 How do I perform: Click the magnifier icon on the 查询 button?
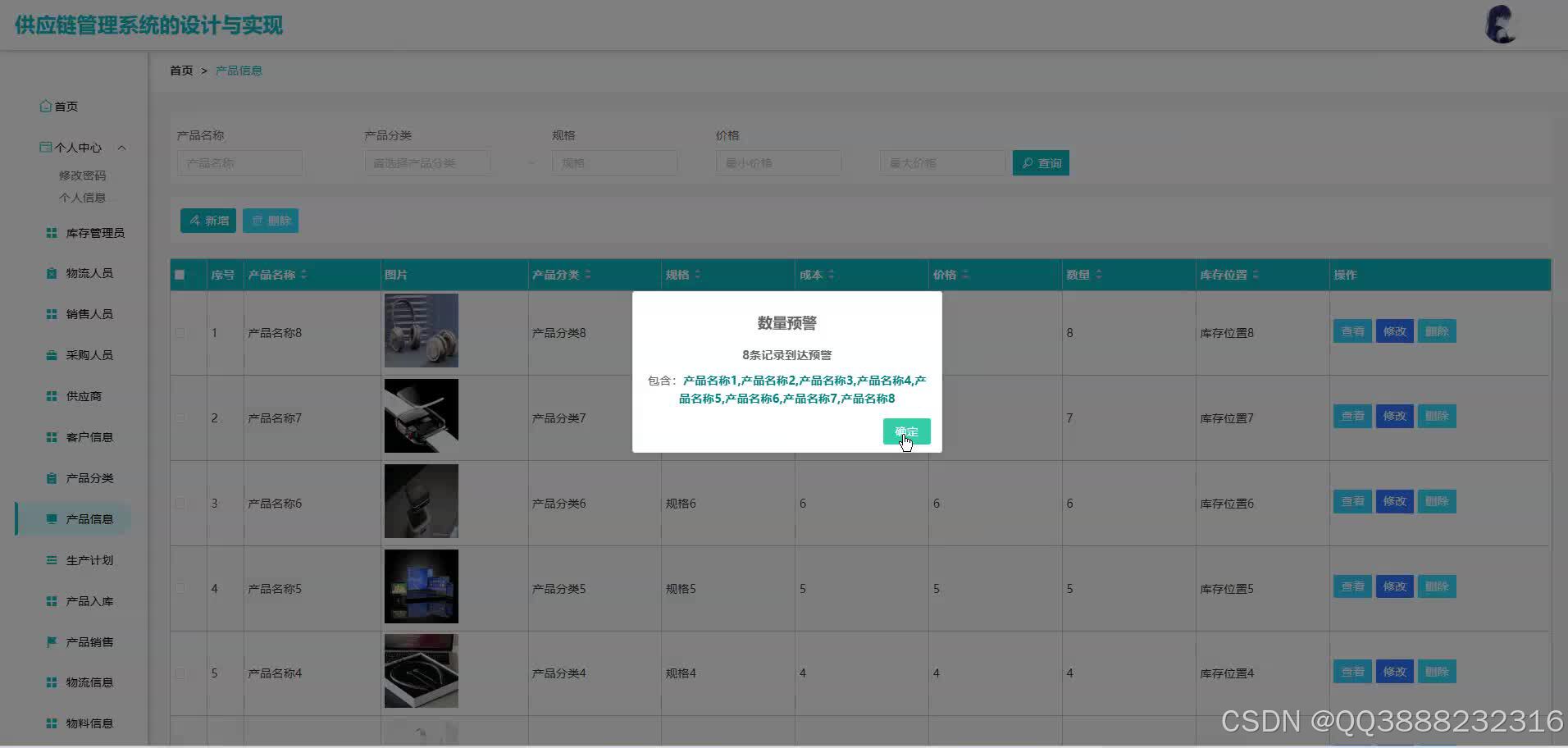click(1027, 163)
